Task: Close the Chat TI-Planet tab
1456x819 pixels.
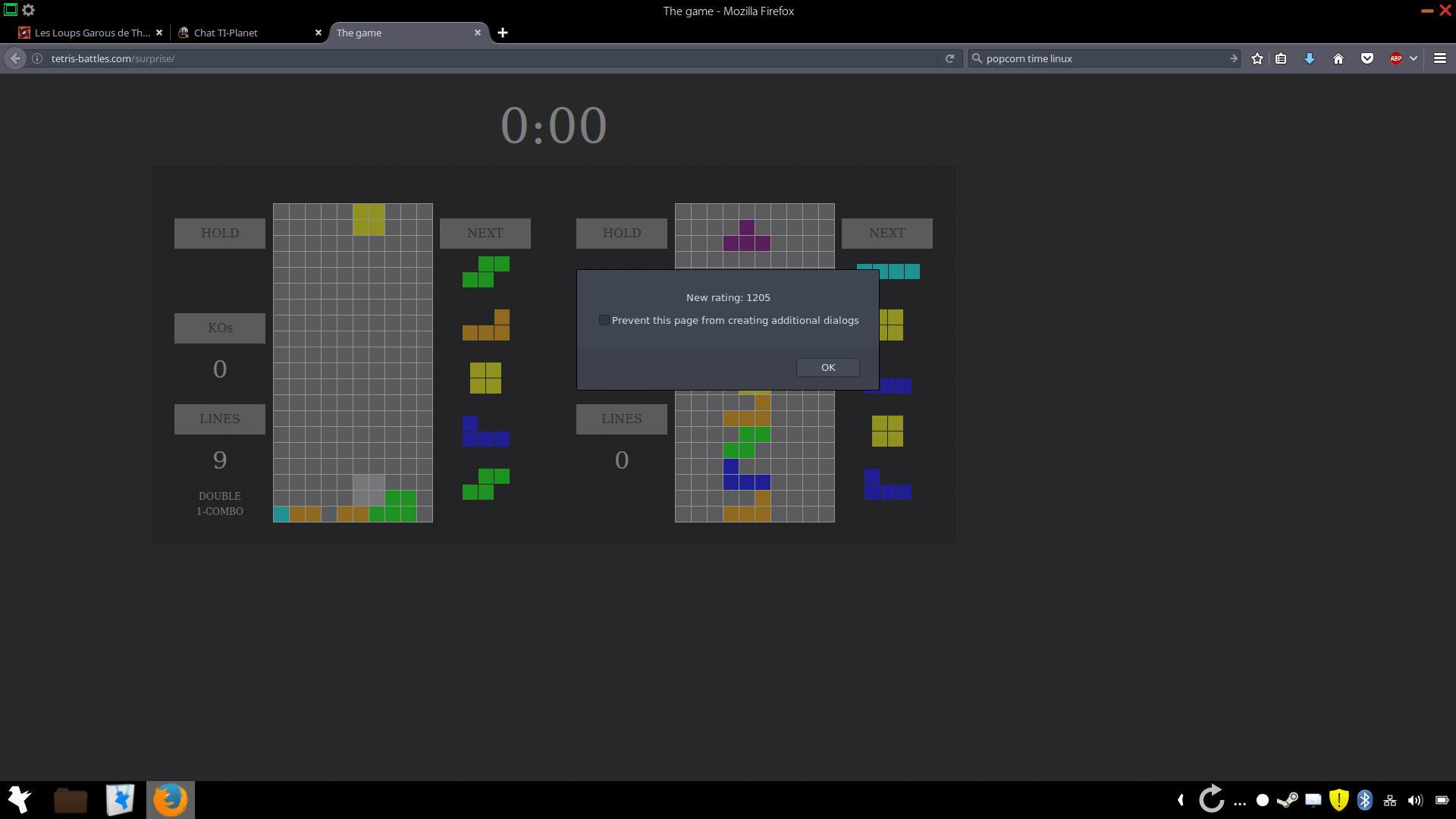Action: 318,33
